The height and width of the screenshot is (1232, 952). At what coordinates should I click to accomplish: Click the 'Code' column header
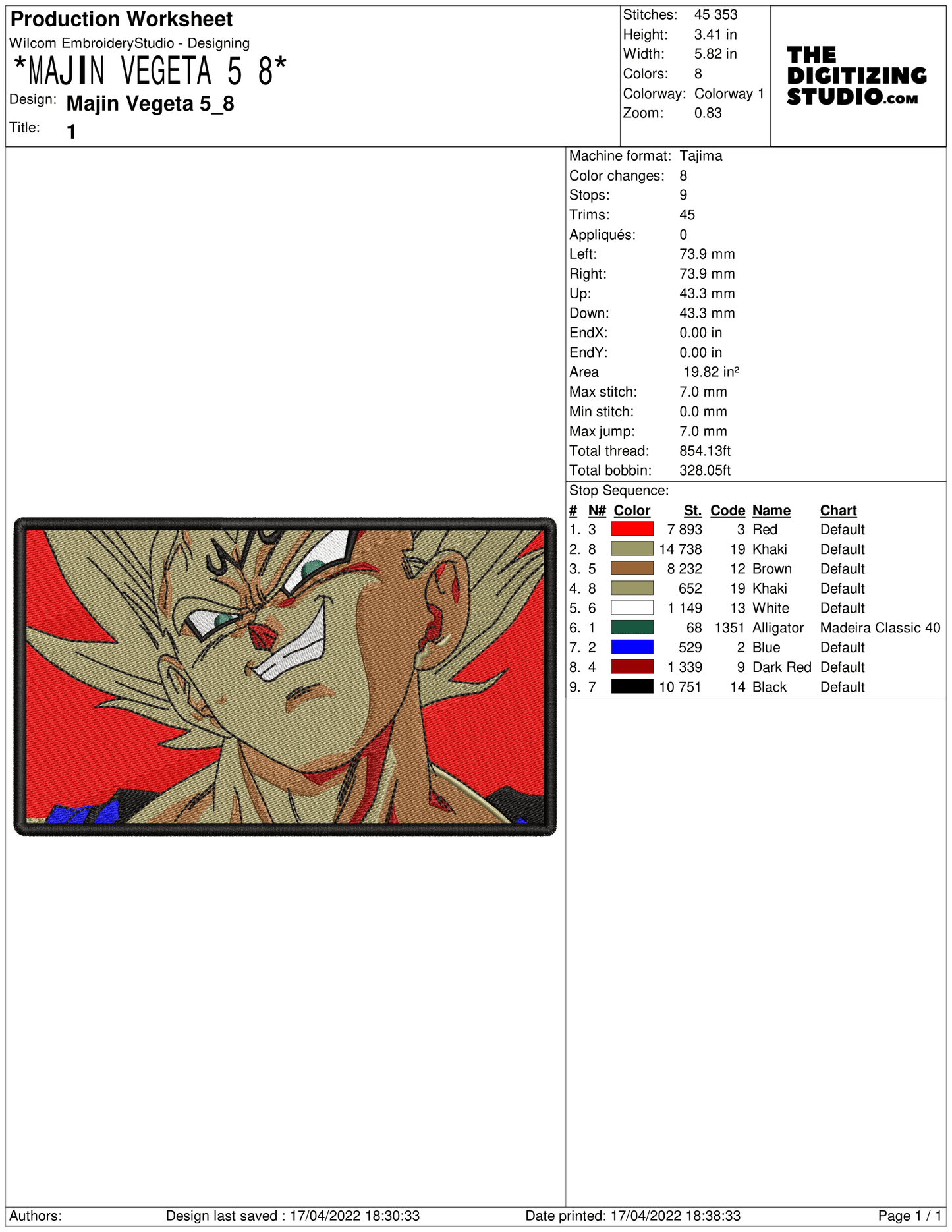coord(727,511)
